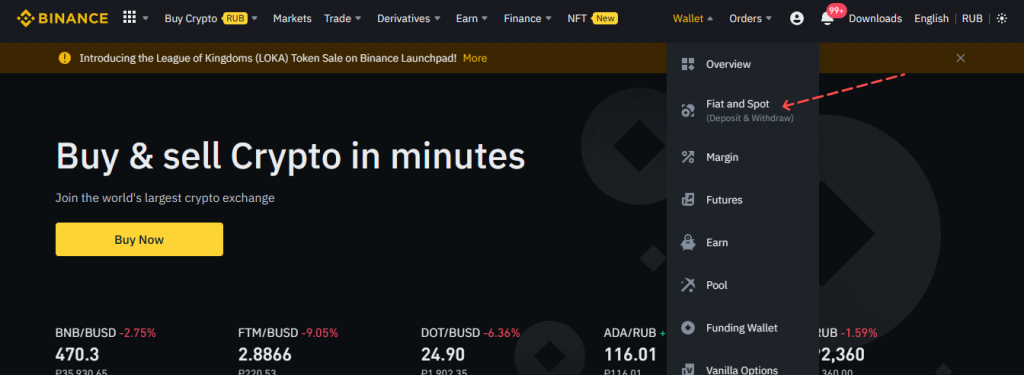Viewport: 1024px width, 375px height.
Task: Click the Fiat and Spot wallet icon
Action: 688,110
